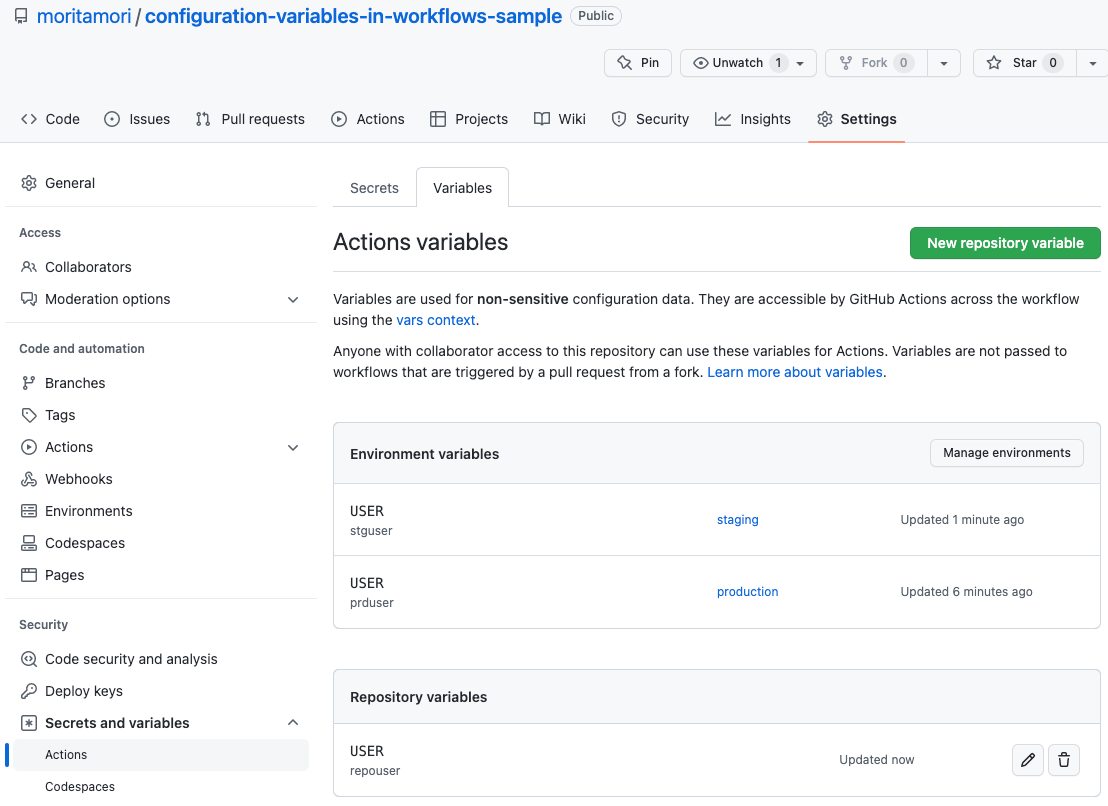
Task: Select General settings with the gear icon
Action: point(70,183)
